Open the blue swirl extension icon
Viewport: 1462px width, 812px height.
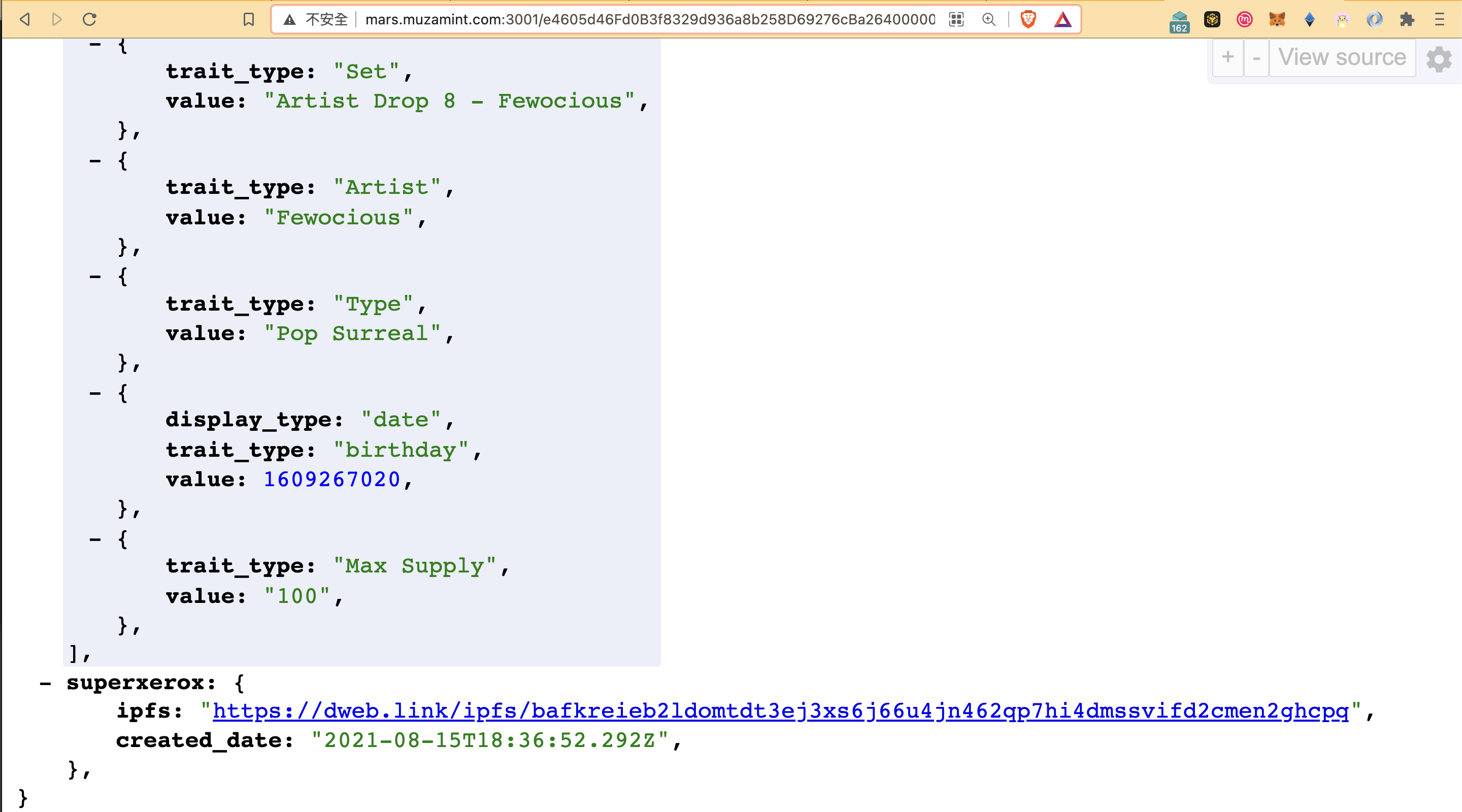pyautogui.click(x=1375, y=20)
